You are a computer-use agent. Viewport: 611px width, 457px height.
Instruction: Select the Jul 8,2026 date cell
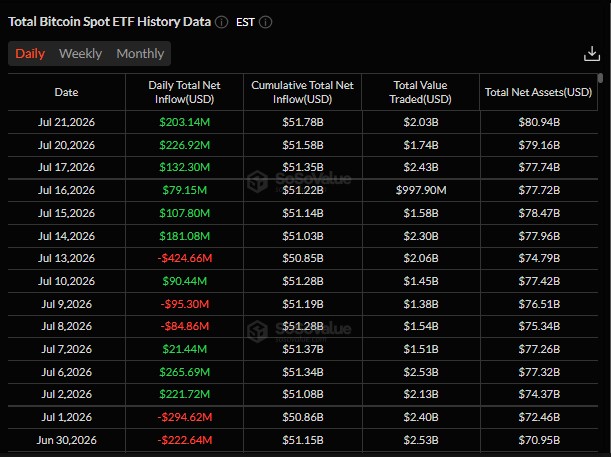67,326
